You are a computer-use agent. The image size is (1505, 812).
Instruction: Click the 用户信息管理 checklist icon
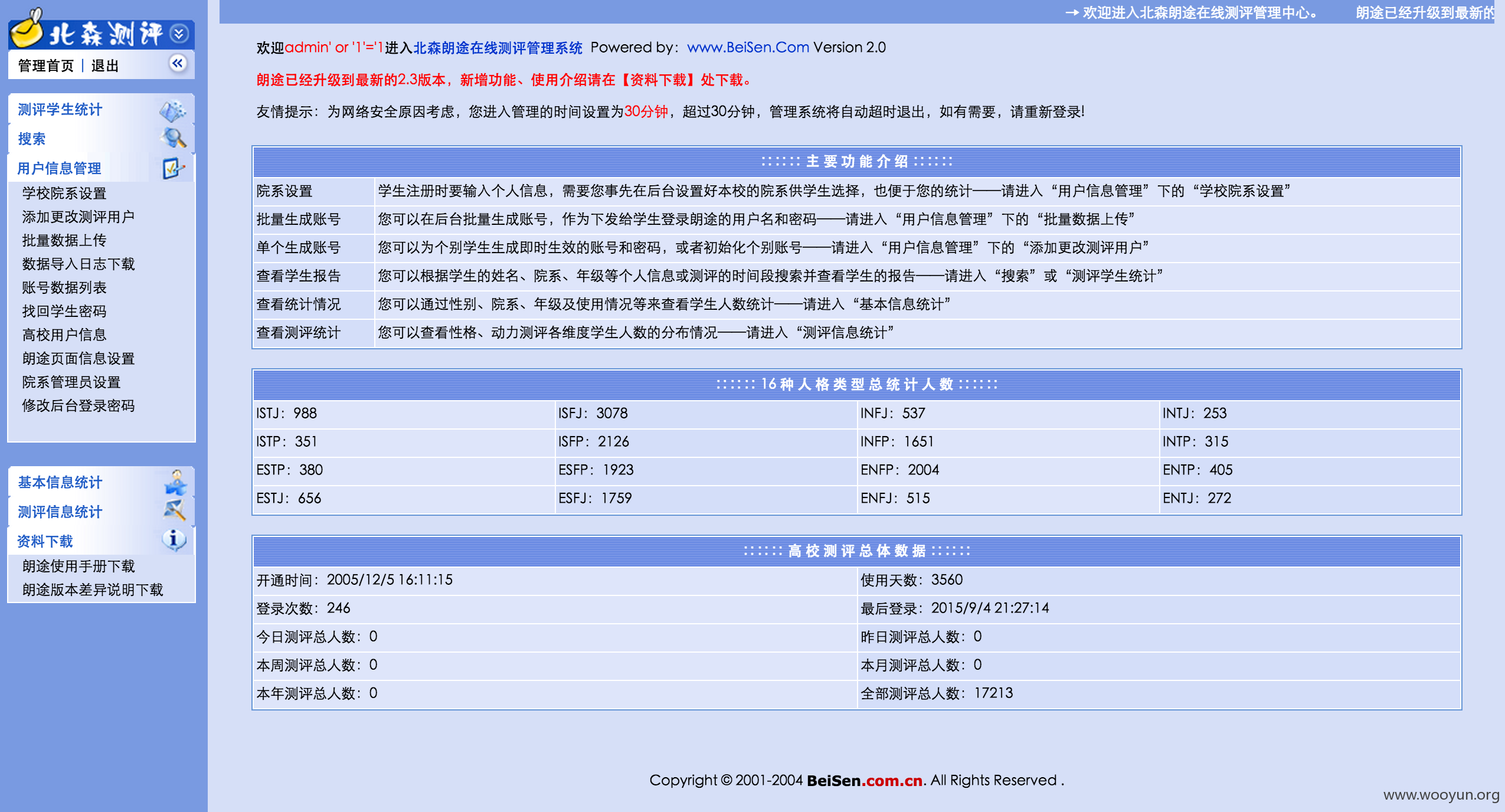[173, 168]
